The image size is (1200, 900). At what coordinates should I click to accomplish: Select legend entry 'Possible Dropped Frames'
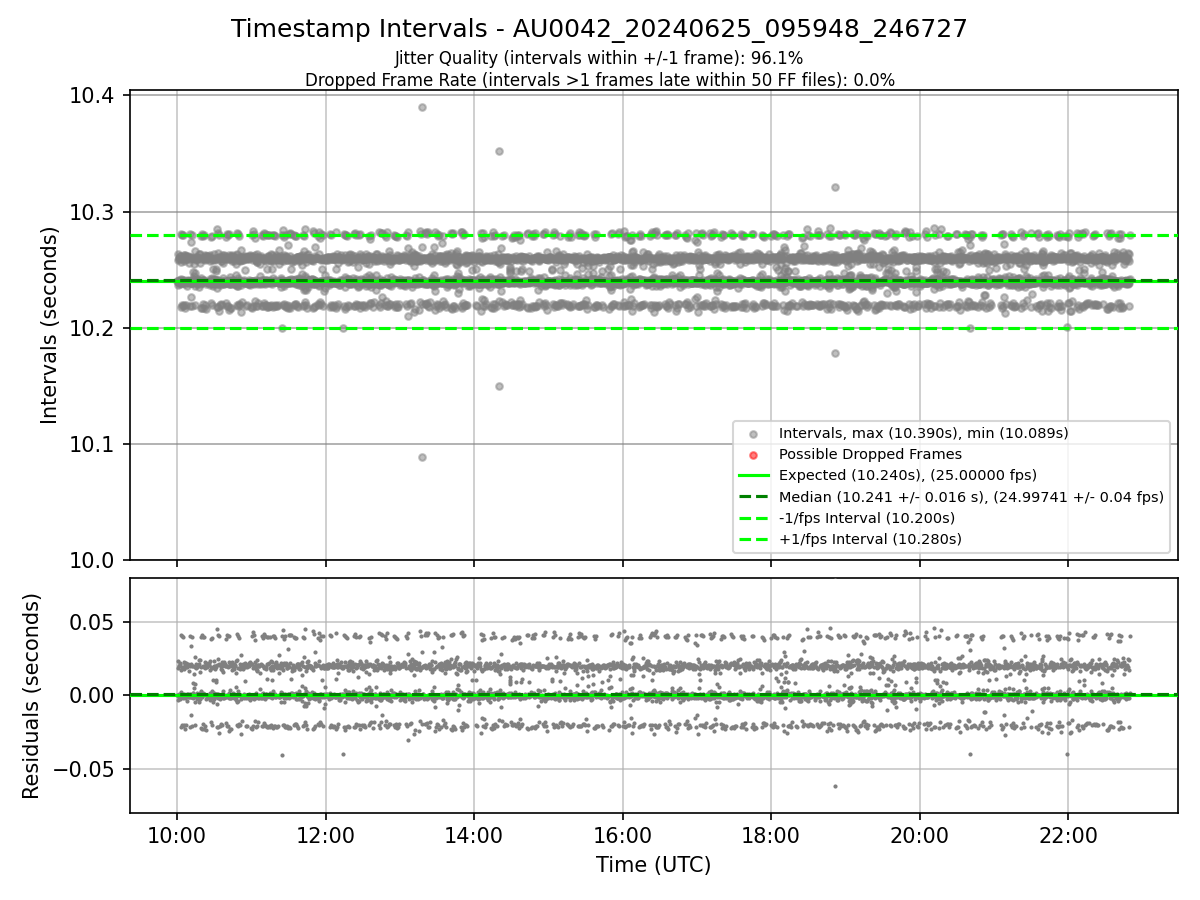(870, 454)
